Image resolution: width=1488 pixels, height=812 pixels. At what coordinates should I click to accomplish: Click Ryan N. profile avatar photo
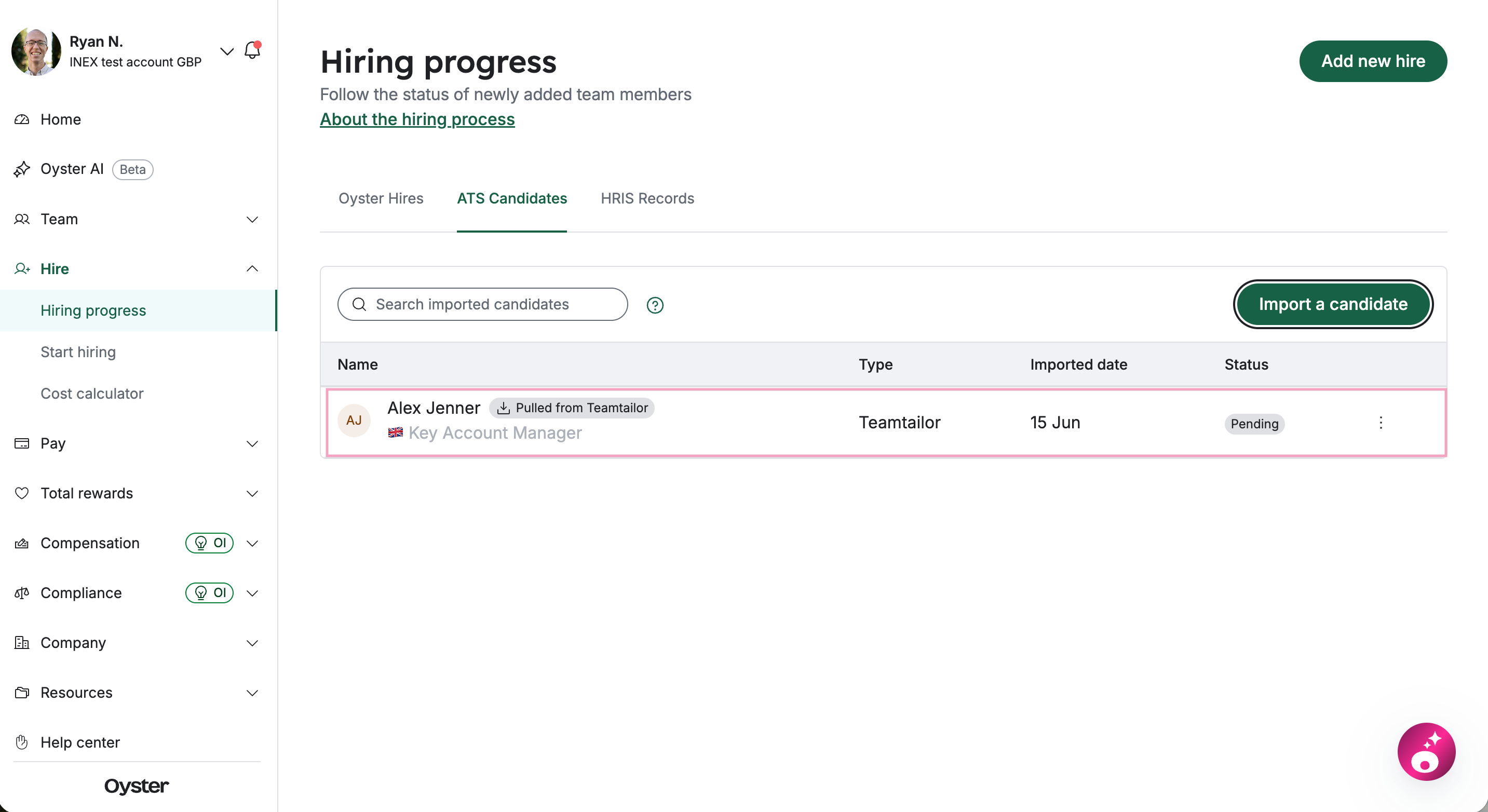36,51
